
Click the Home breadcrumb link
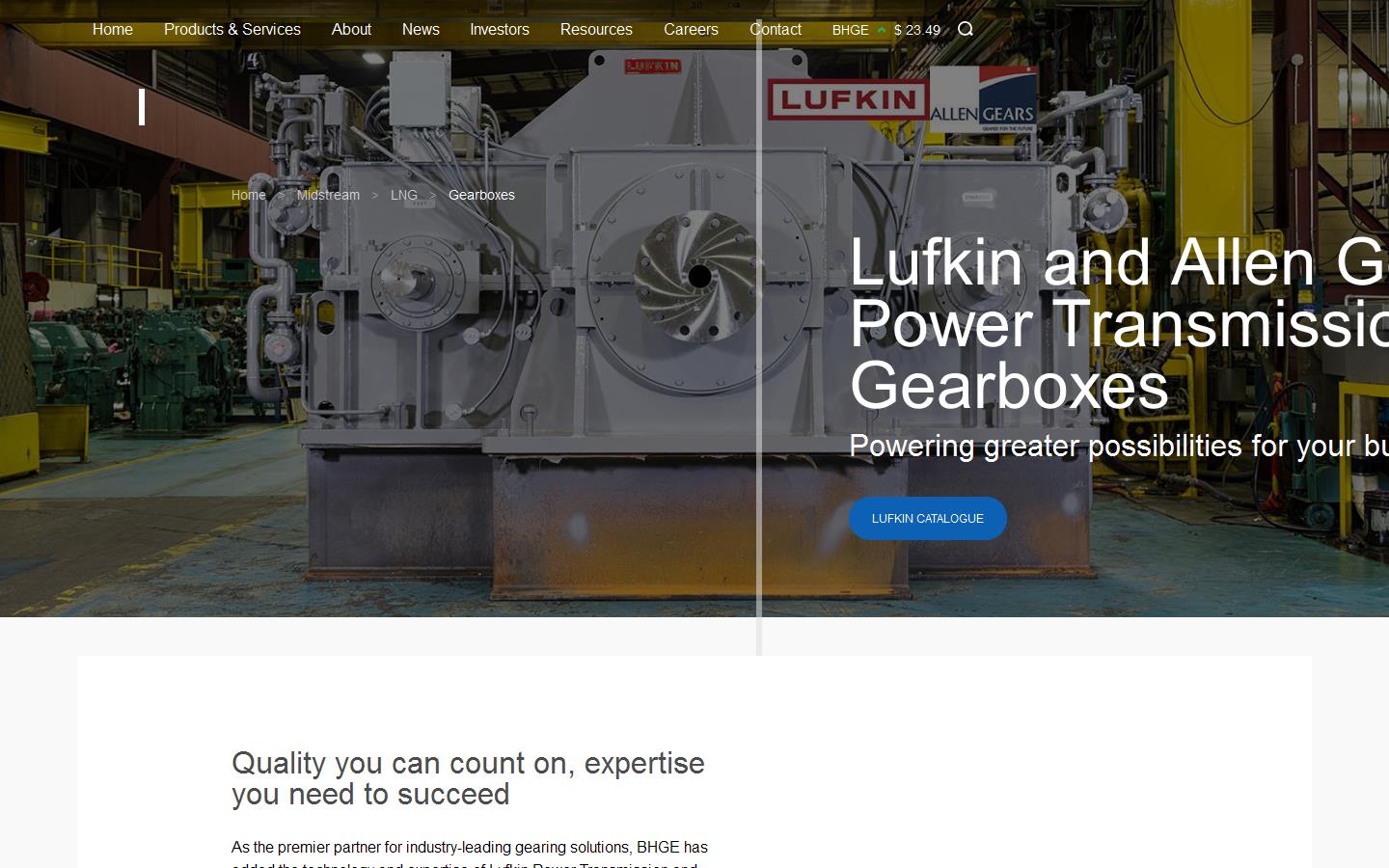248,195
